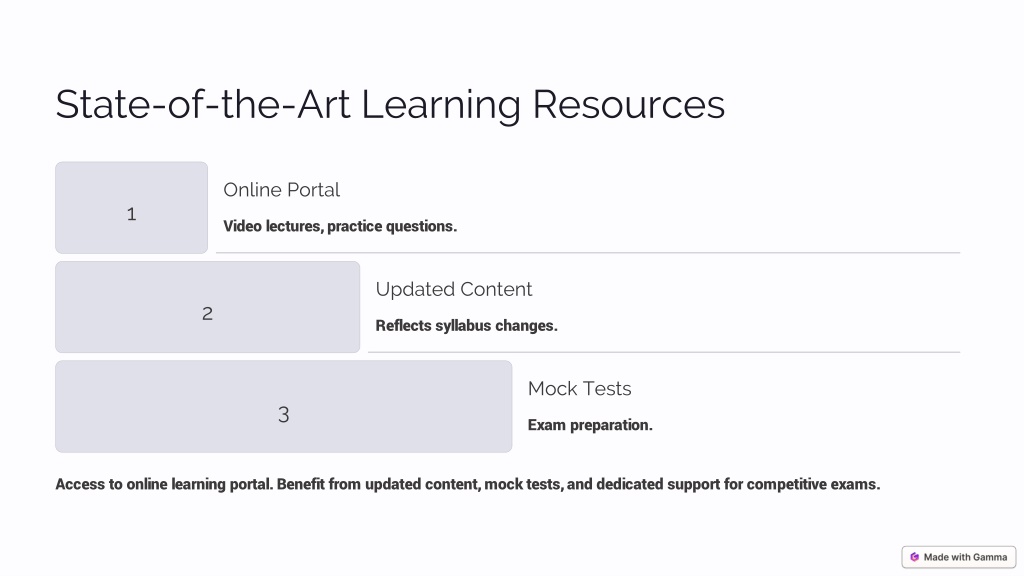Image resolution: width=1024 pixels, height=576 pixels.
Task: Select the Updated Content heading
Action: [x=454, y=289]
